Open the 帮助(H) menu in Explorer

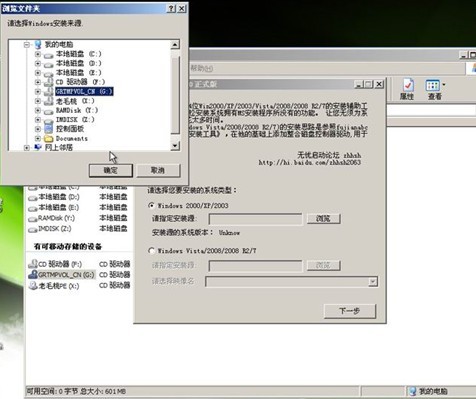(201, 68)
